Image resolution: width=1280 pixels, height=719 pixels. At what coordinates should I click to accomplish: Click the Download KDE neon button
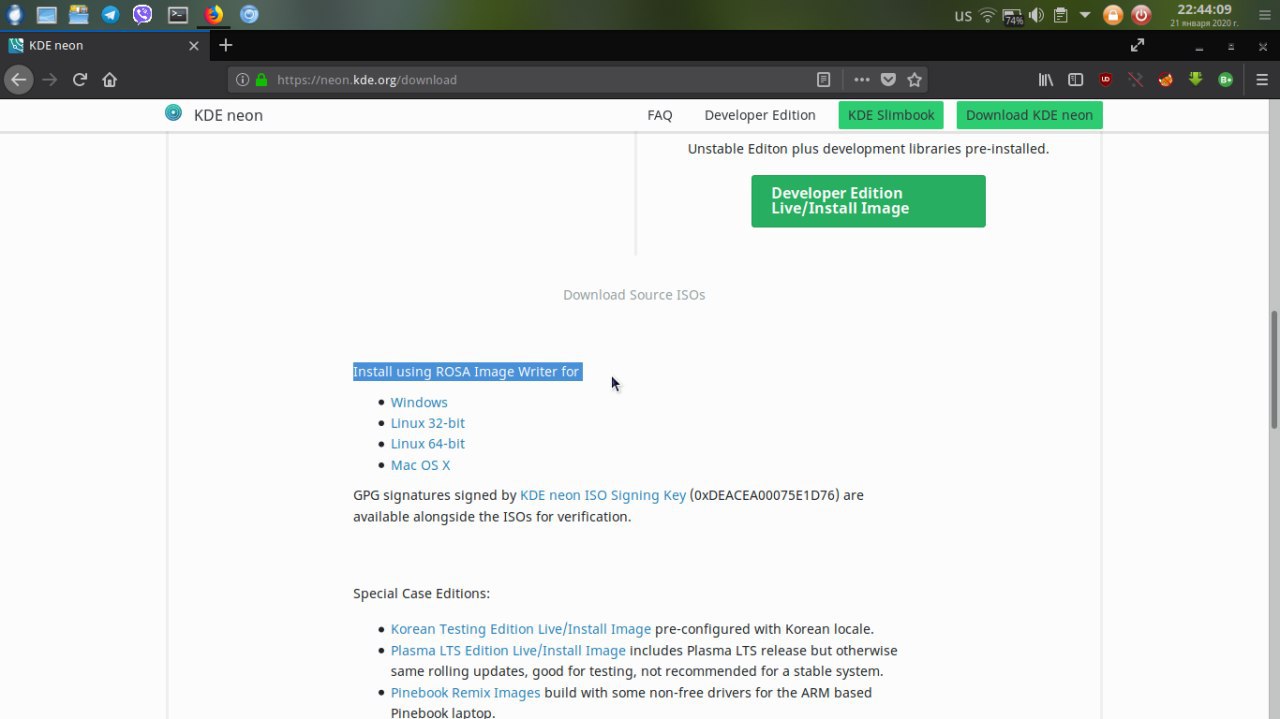[x=1029, y=115]
